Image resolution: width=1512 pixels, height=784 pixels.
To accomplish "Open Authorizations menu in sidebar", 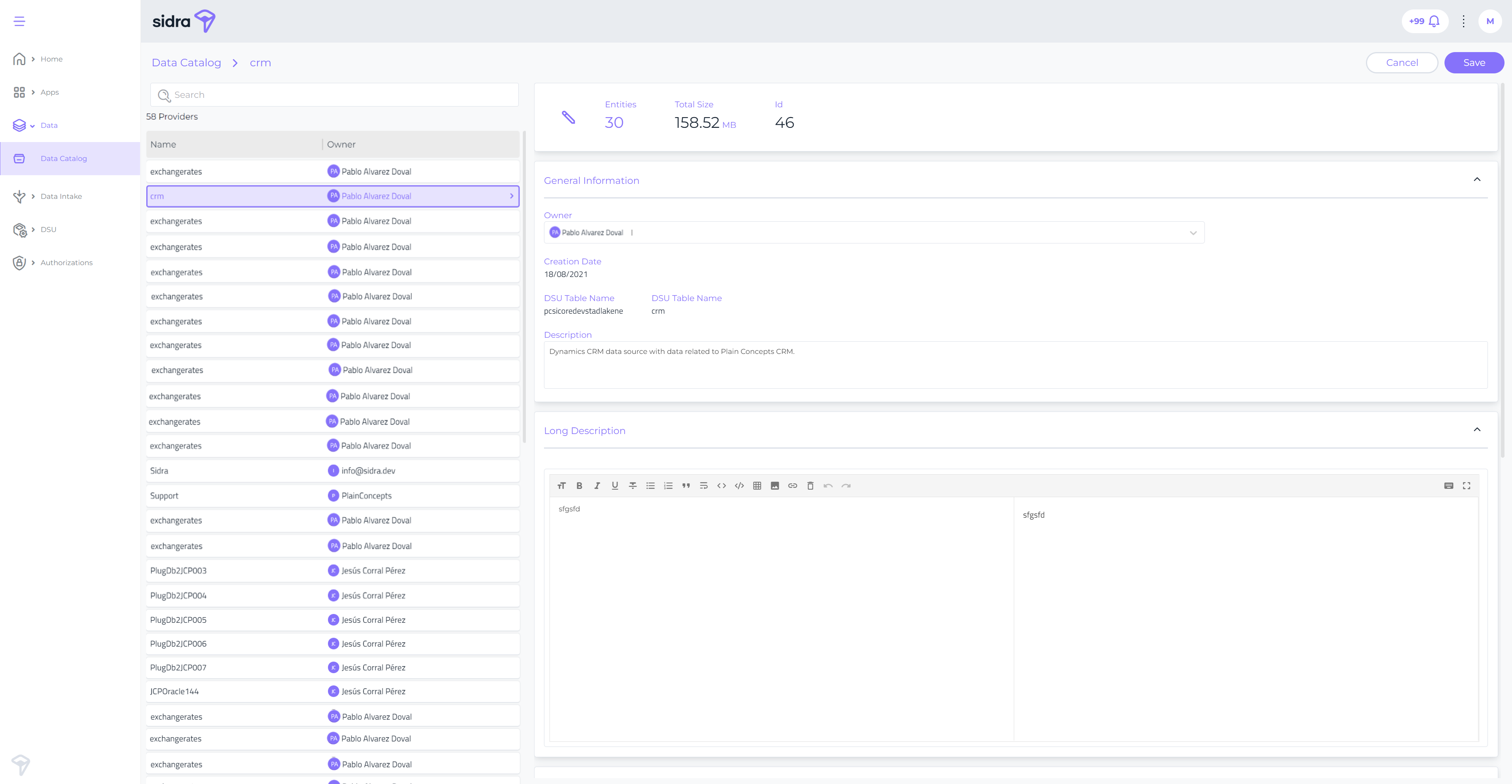I will coord(66,262).
